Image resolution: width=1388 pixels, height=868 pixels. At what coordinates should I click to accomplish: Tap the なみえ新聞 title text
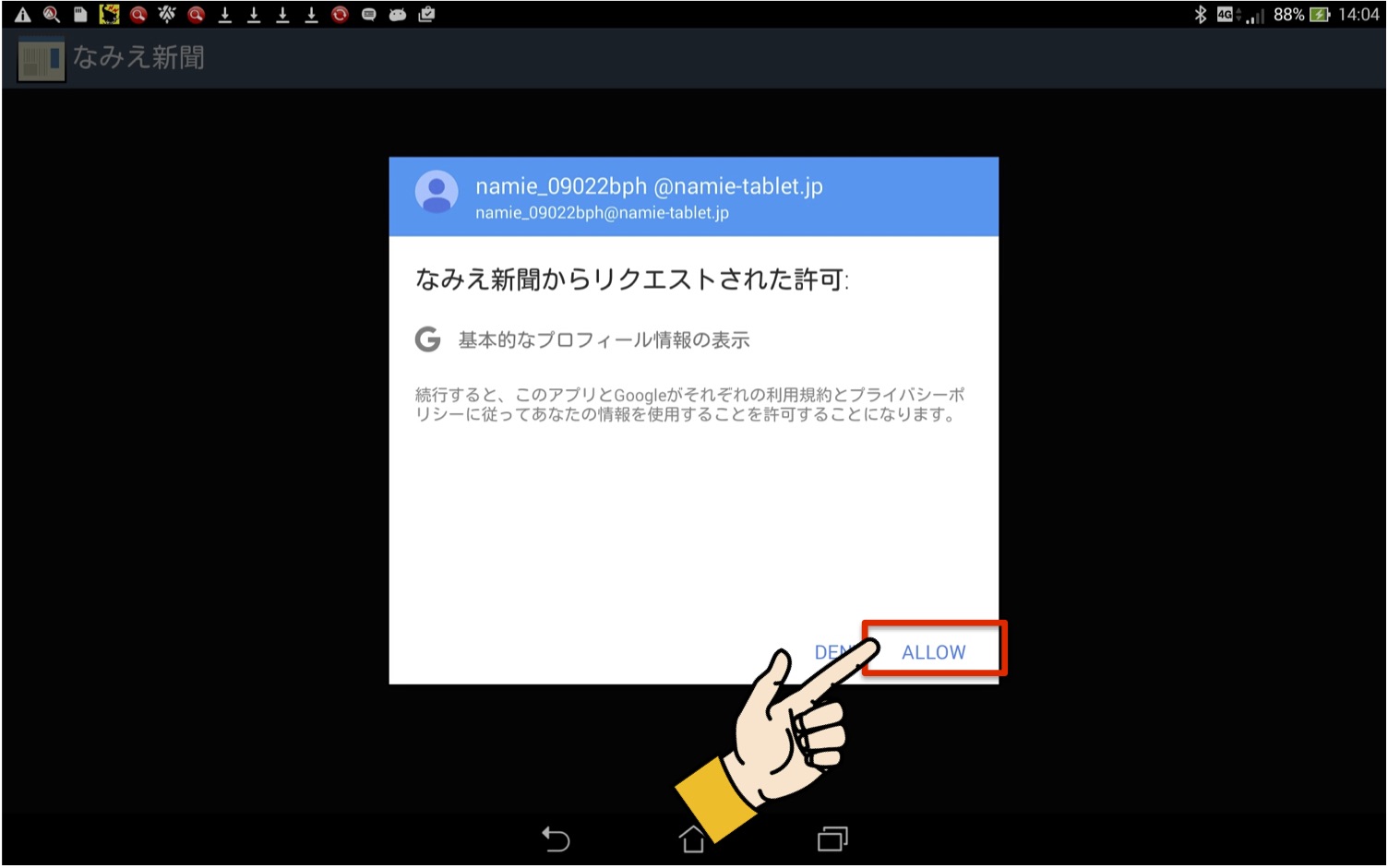tap(138, 57)
